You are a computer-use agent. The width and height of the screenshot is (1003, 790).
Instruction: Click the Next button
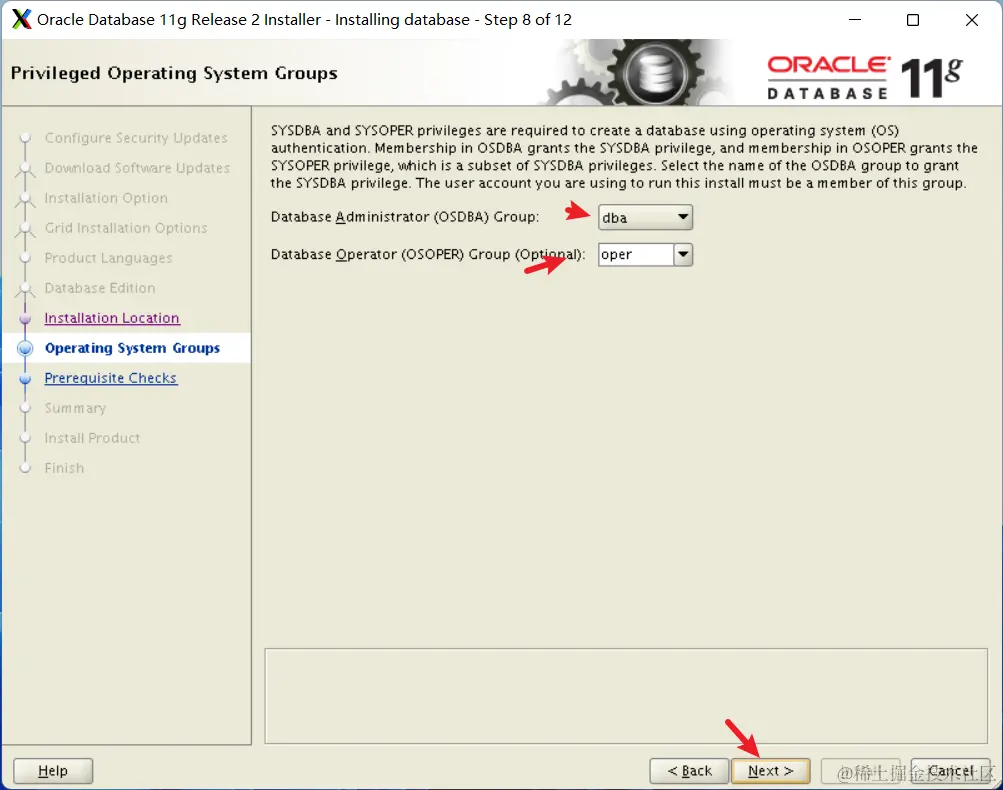point(770,771)
